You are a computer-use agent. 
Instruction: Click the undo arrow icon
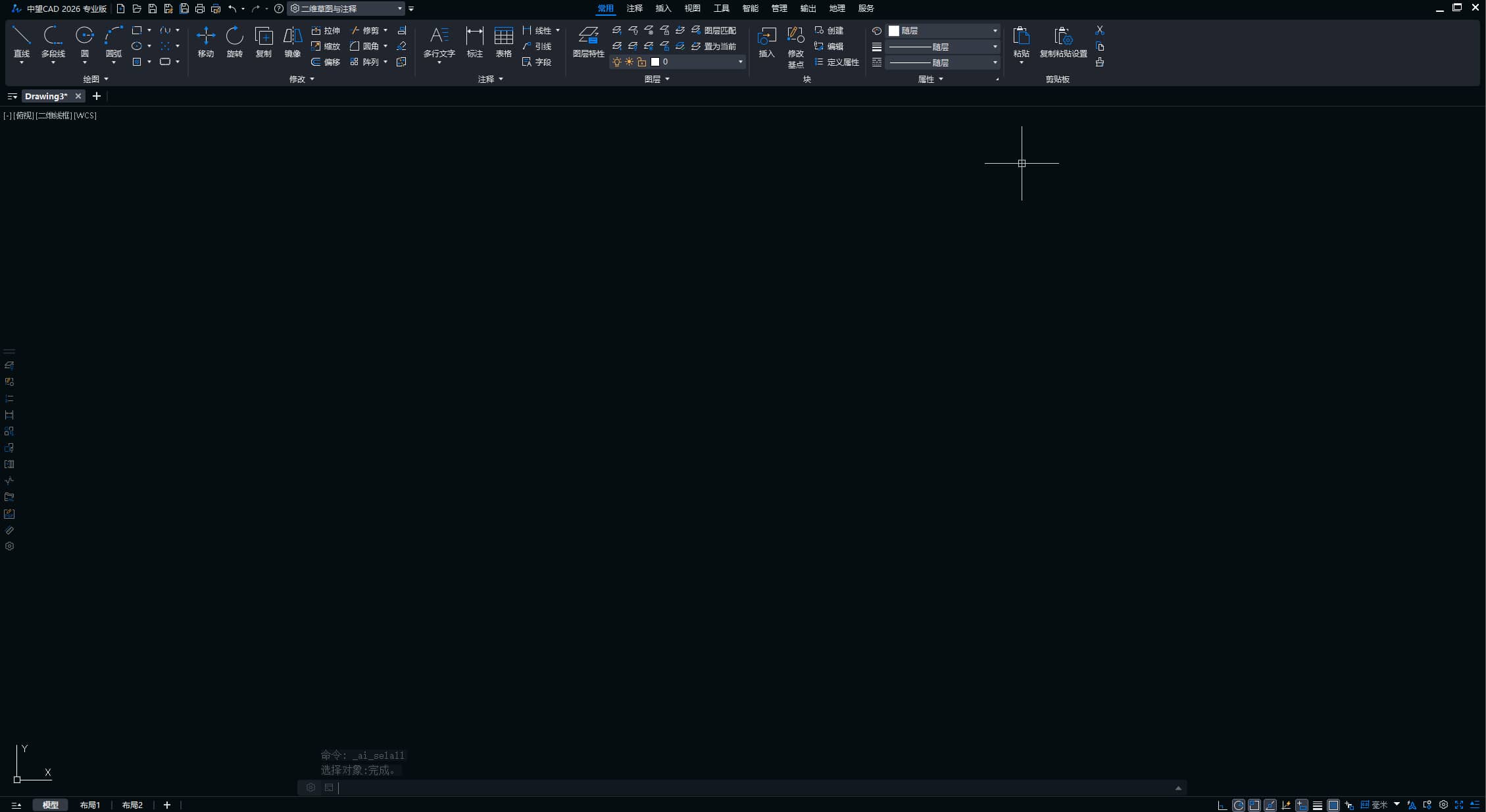click(x=232, y=9)
